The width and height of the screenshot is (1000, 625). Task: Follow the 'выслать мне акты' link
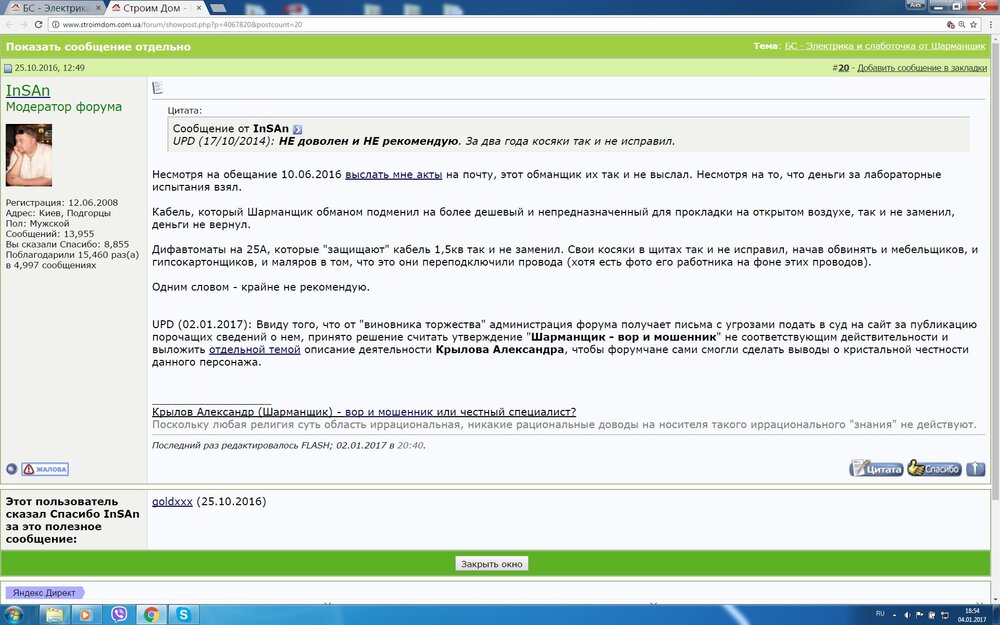click(x=393, y=174)
